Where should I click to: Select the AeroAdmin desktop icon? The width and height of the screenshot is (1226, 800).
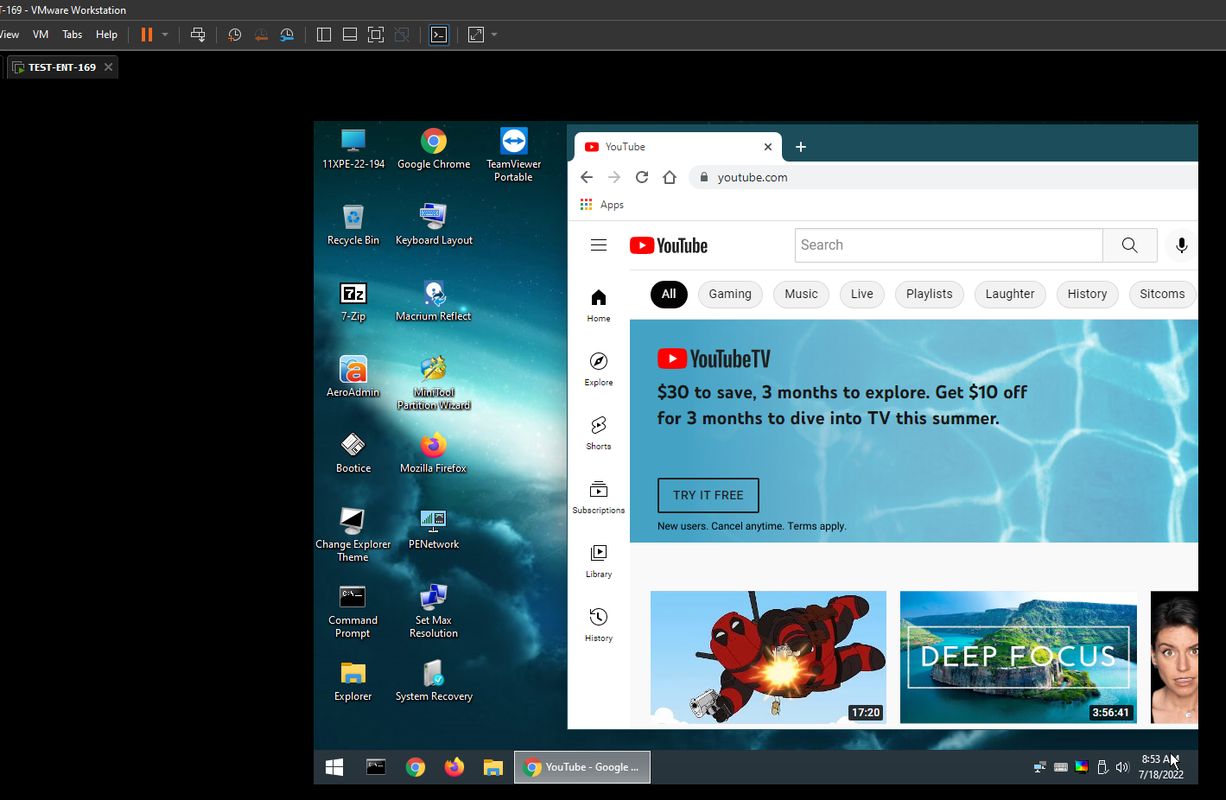tap(353, 377)
